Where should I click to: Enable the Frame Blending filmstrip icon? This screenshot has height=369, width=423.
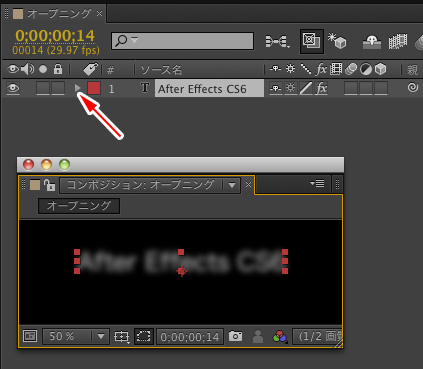tap(398, 41)
